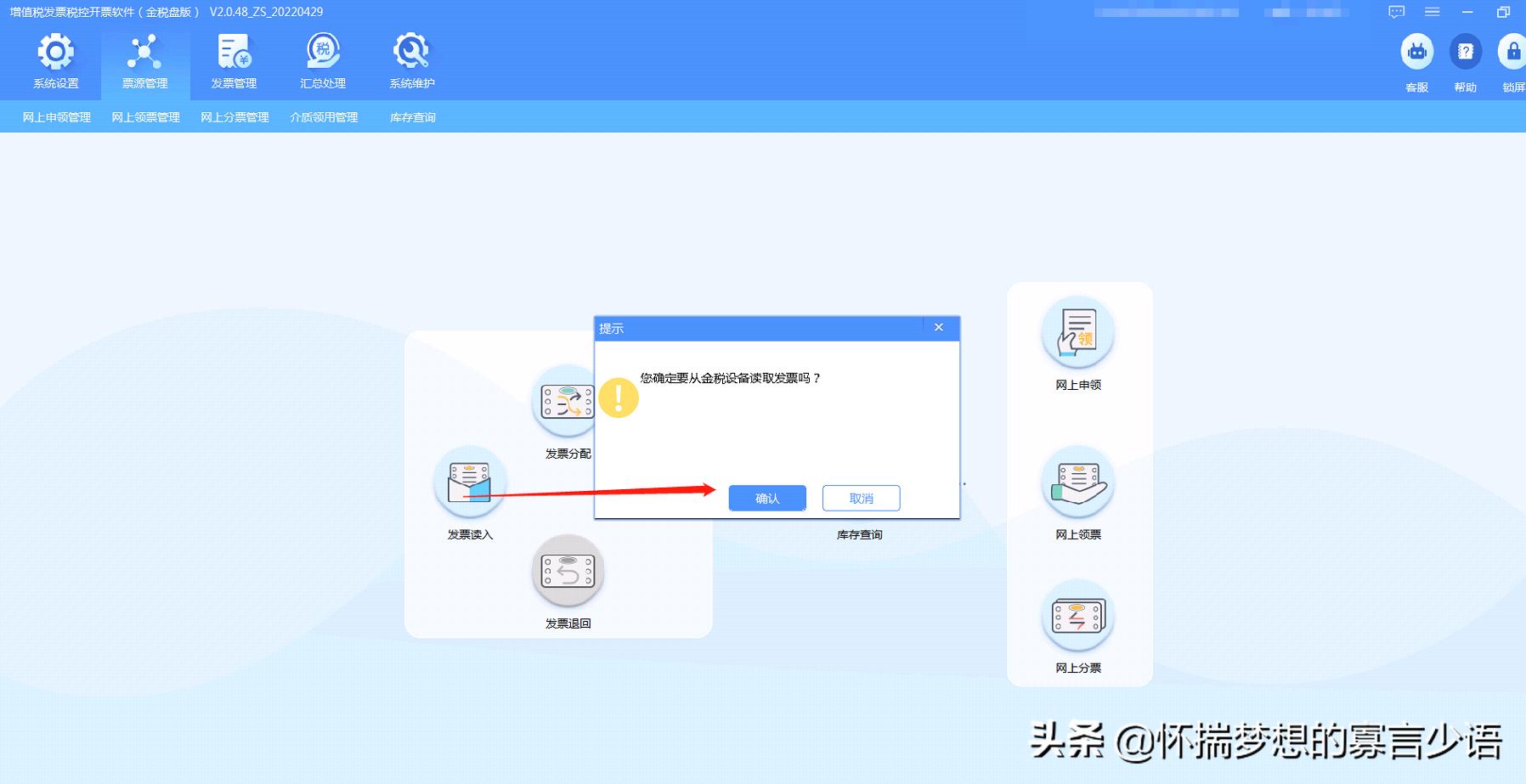Switch to the 介质领用管理 menu item
Image resolution: width=1526 pixels, height=784 pixels.
(x=325, y=117)
